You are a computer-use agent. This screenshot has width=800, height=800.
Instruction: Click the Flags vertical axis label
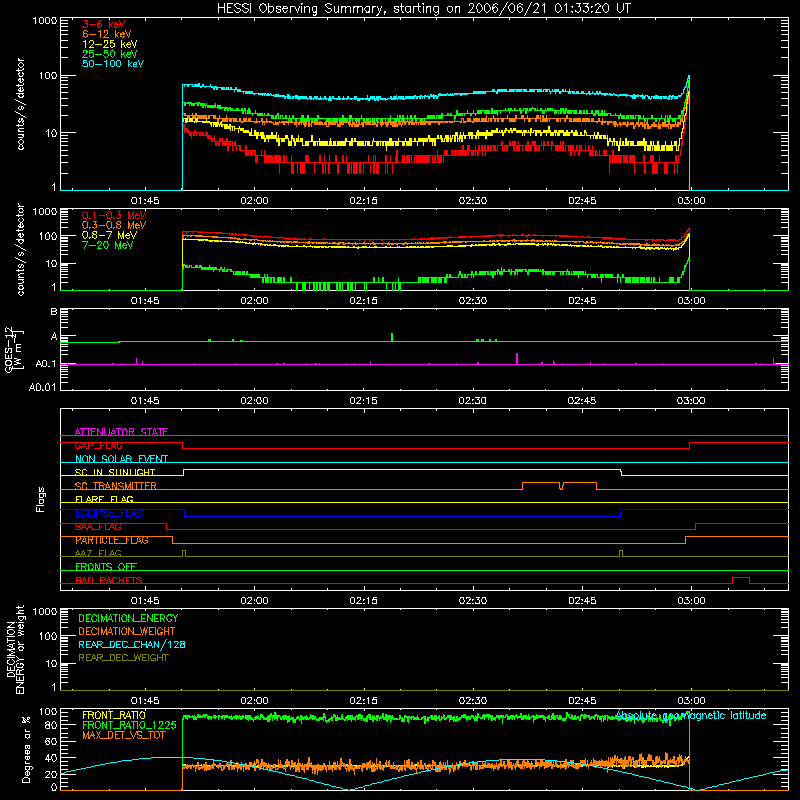tap(41, 499)
